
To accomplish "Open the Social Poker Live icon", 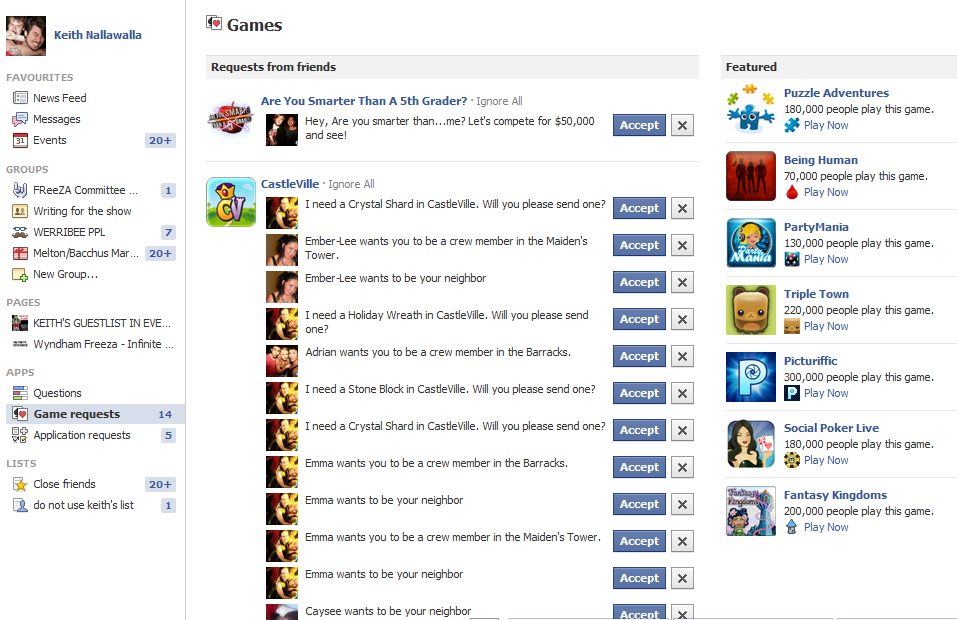I will click(x=751, y=444).
